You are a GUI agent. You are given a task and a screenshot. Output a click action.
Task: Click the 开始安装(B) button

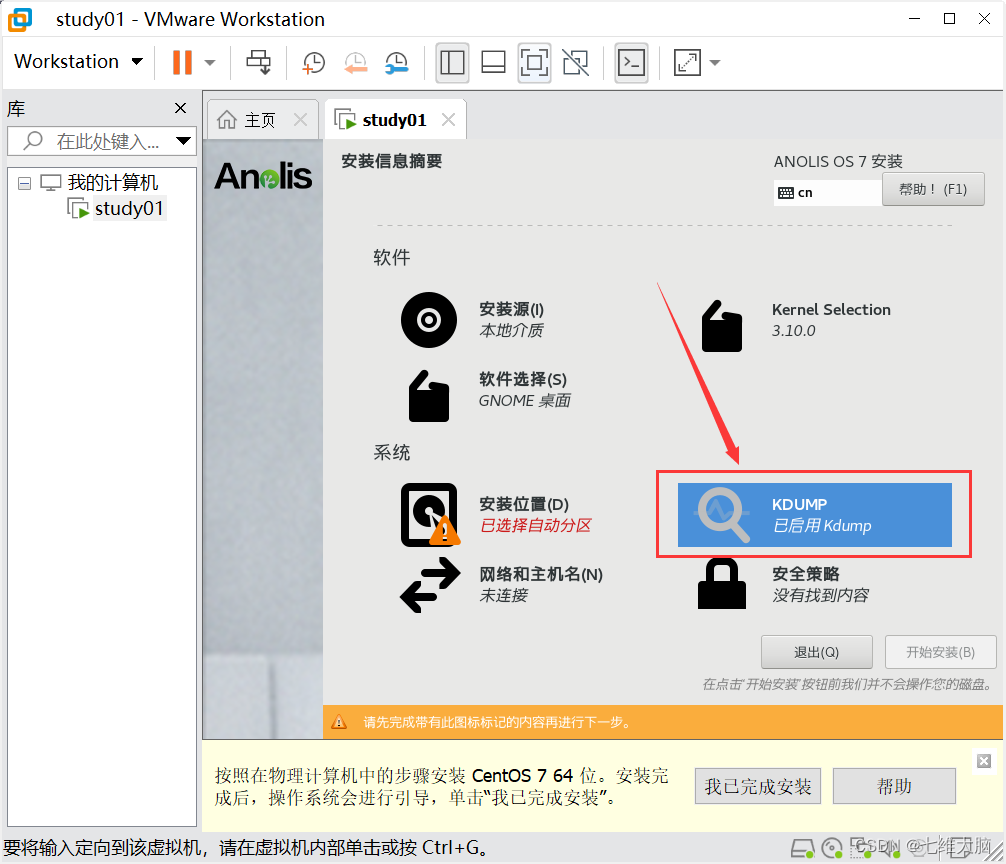[941, 652]
